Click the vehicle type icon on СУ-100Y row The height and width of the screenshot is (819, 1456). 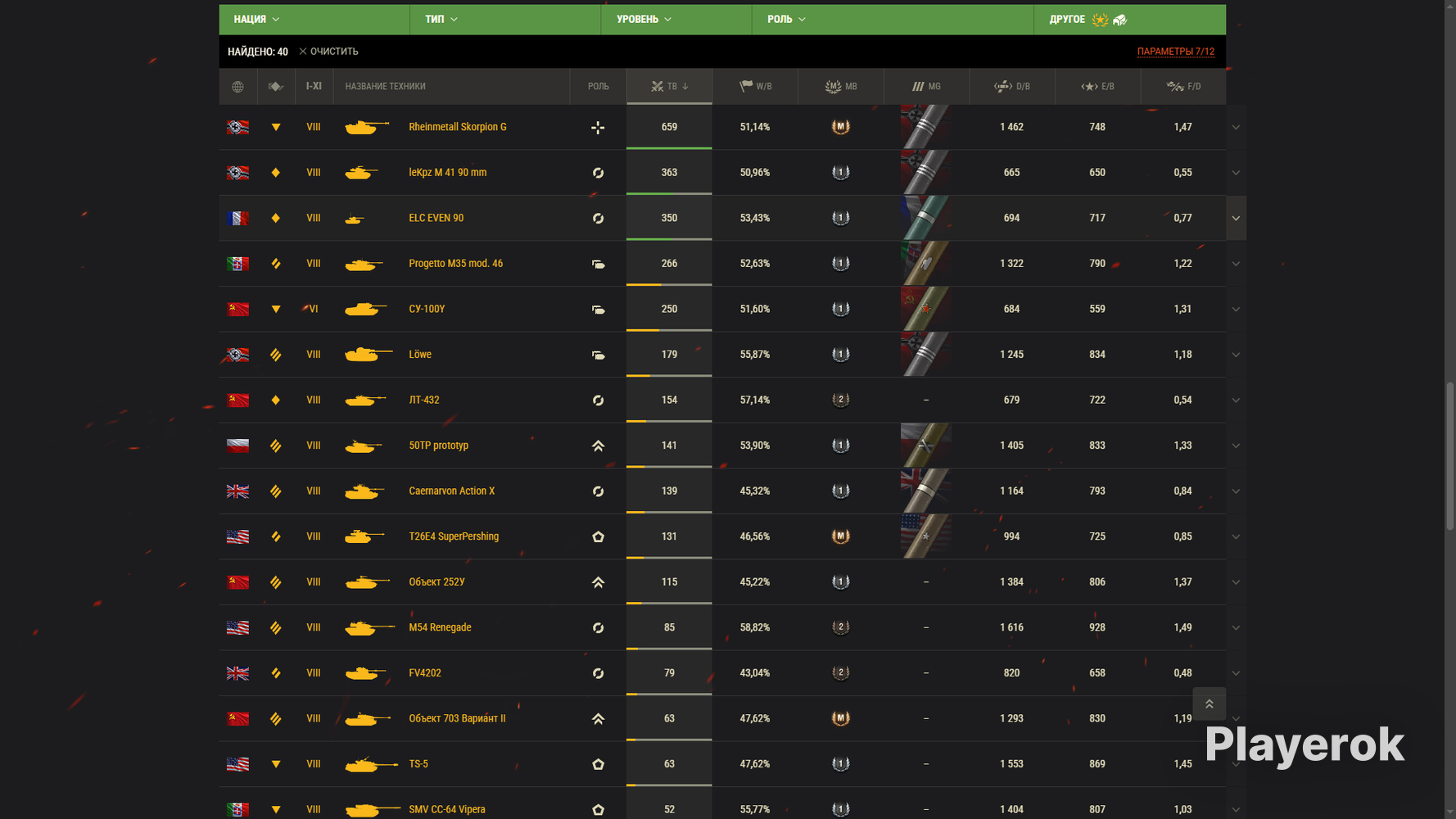(276, 310)
